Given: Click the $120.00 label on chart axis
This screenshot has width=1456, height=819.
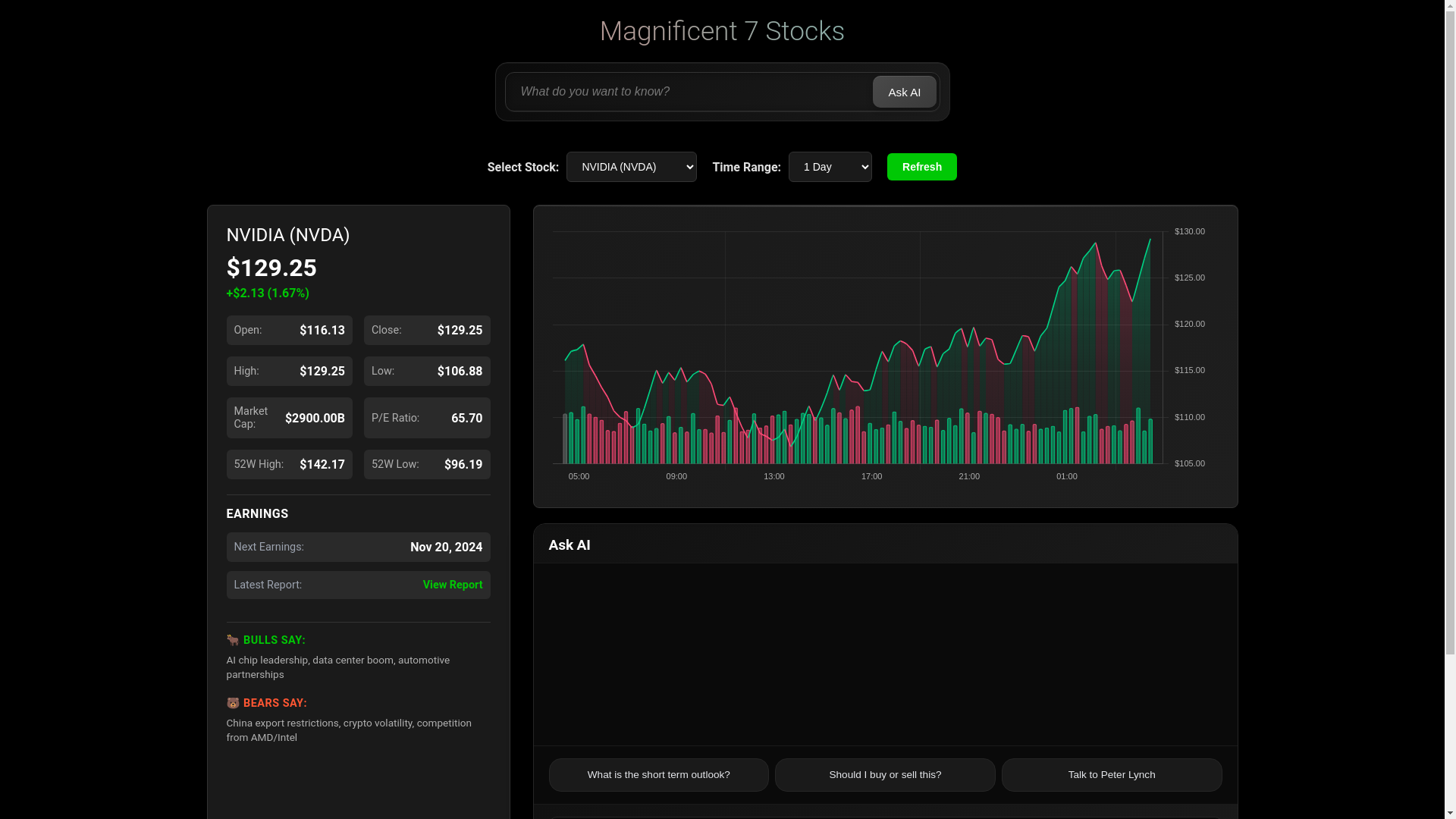Looking at the screenshot, I should point(1189,324).
